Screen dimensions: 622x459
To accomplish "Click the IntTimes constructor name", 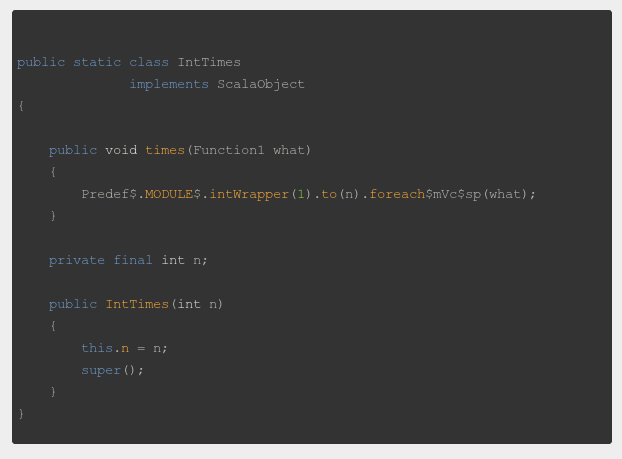I will 137,304.
